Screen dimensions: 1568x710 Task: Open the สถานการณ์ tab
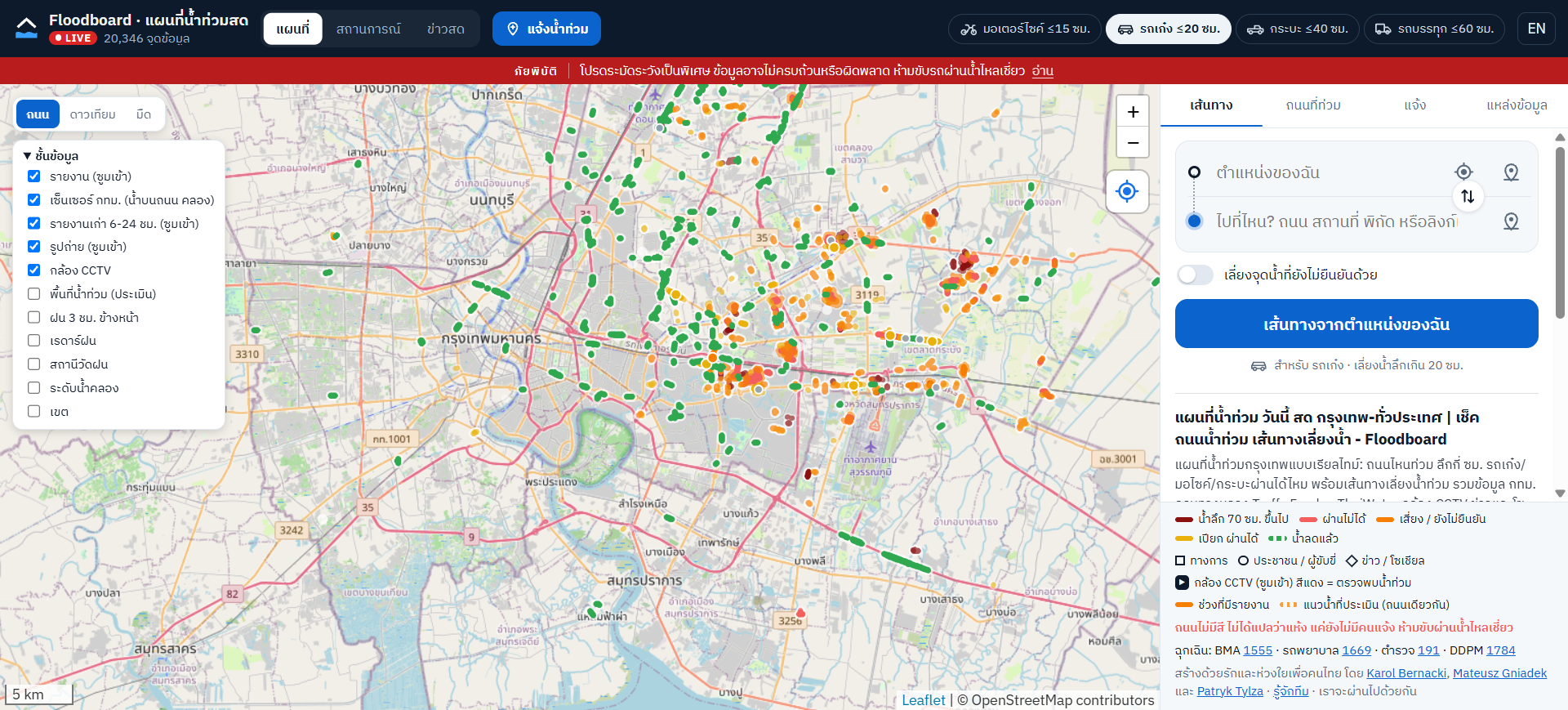[x=368, y=29]
